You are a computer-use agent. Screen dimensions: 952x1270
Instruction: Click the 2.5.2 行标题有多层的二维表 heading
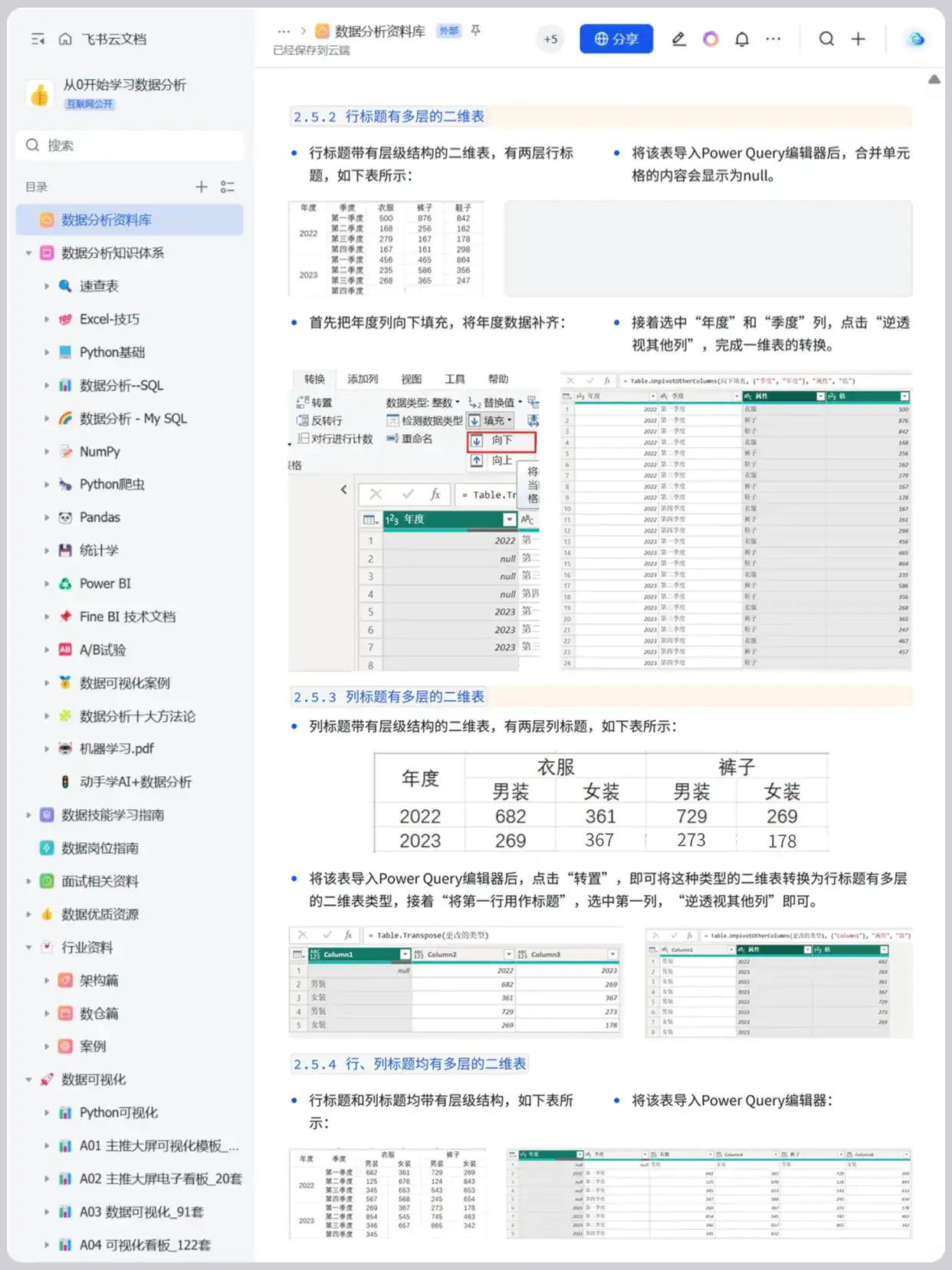click(389, 117)
